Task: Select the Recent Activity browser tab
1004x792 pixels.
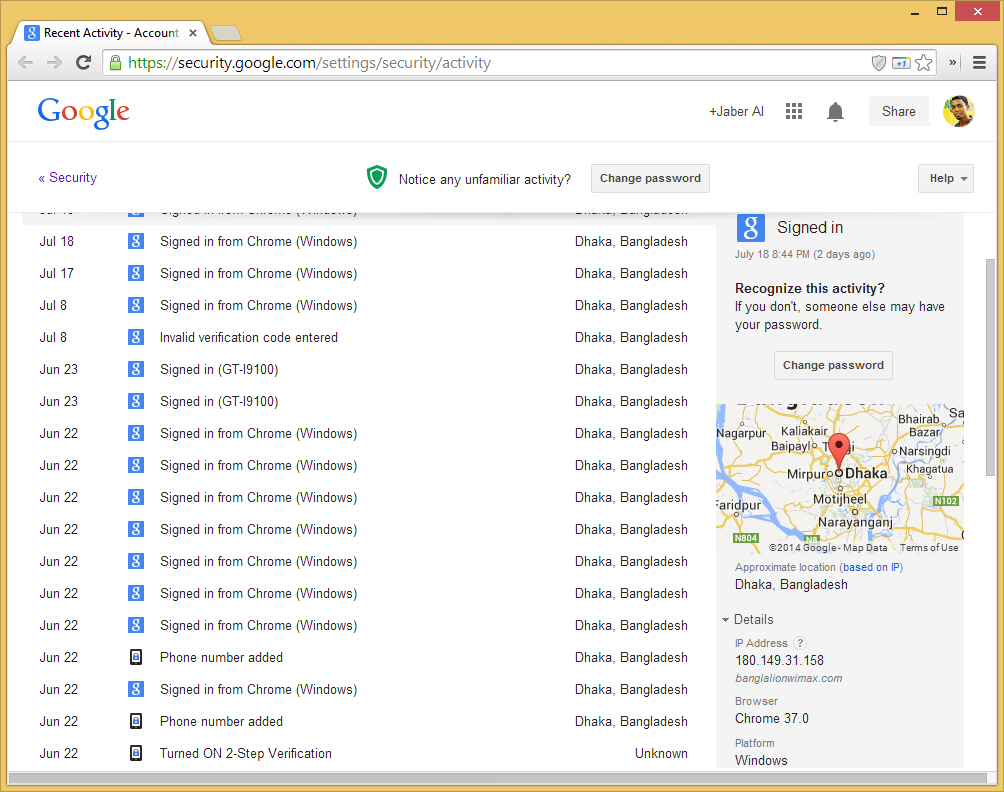Action: (x=110, y=33)
